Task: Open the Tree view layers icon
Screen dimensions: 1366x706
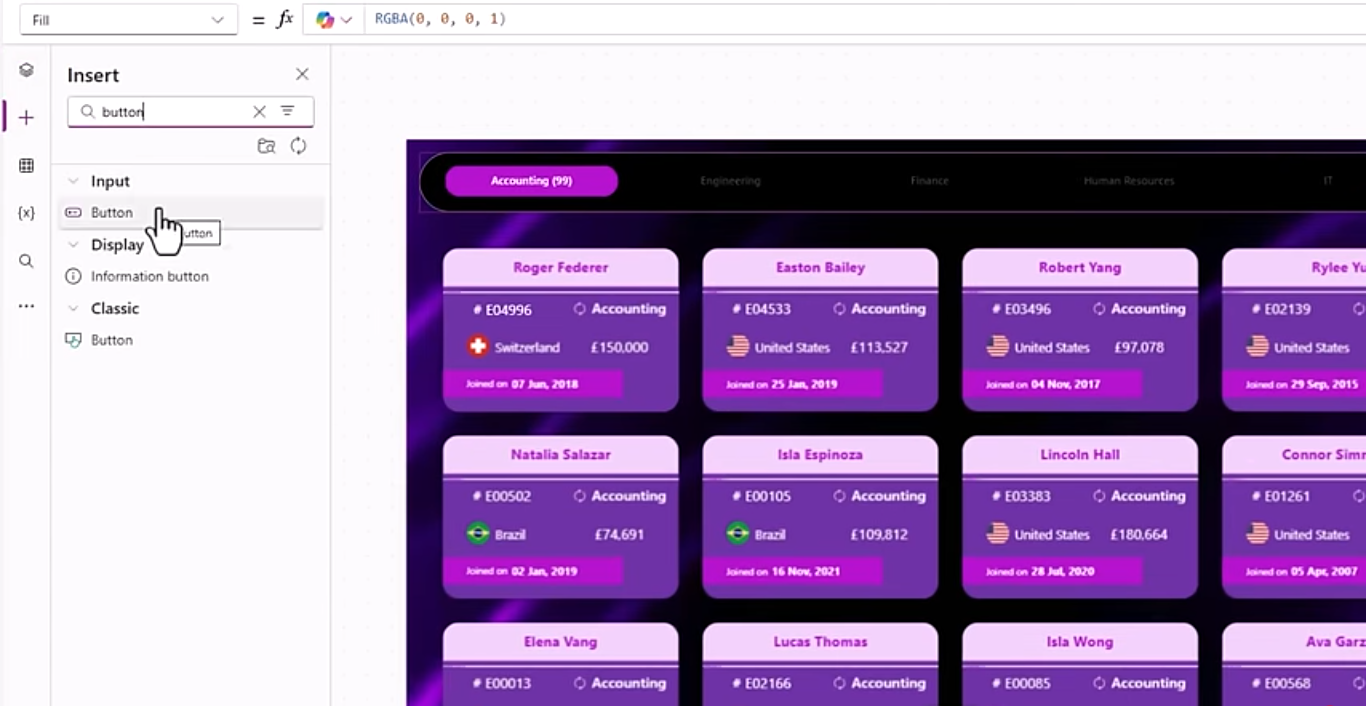Action: [26, 70]
